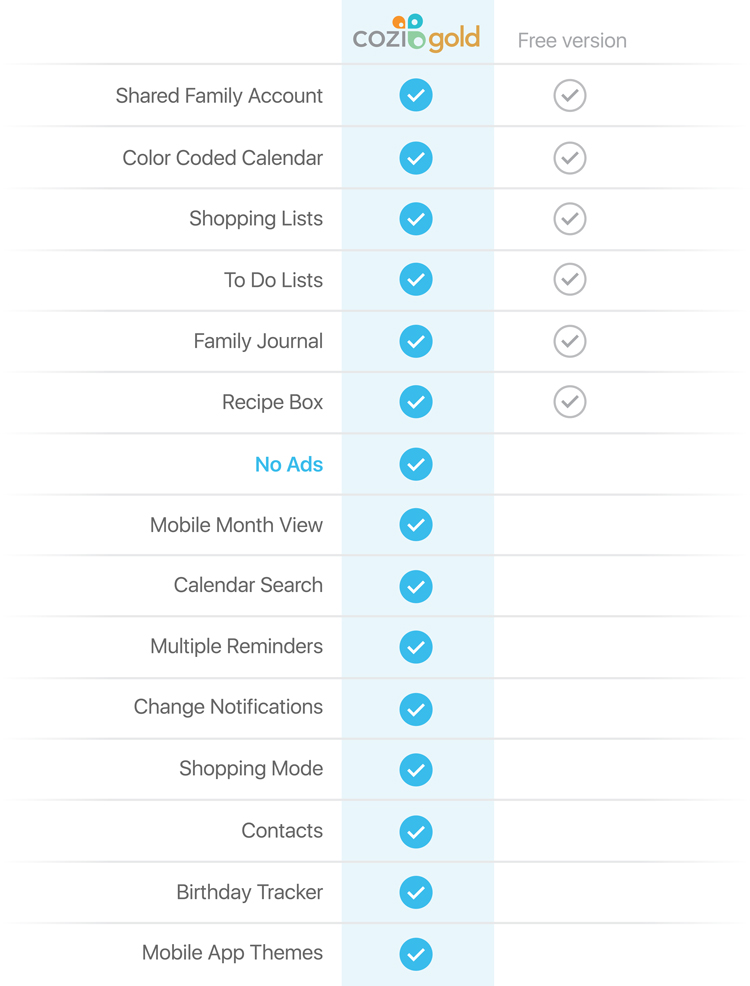
Task: Click blue checkmark for Change Notifications
Action: click(416, 709)
